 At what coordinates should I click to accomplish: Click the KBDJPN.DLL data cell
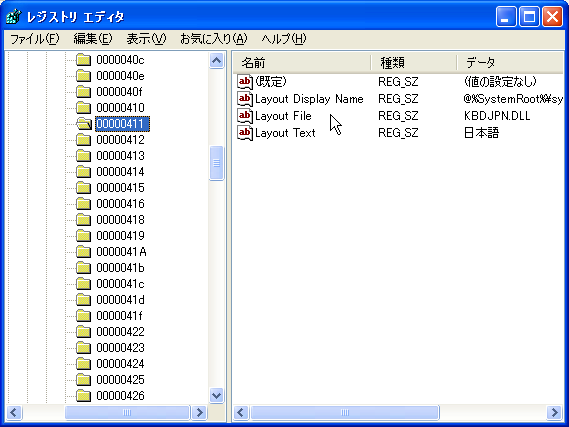pyautogui.click(x=497, y=116)
